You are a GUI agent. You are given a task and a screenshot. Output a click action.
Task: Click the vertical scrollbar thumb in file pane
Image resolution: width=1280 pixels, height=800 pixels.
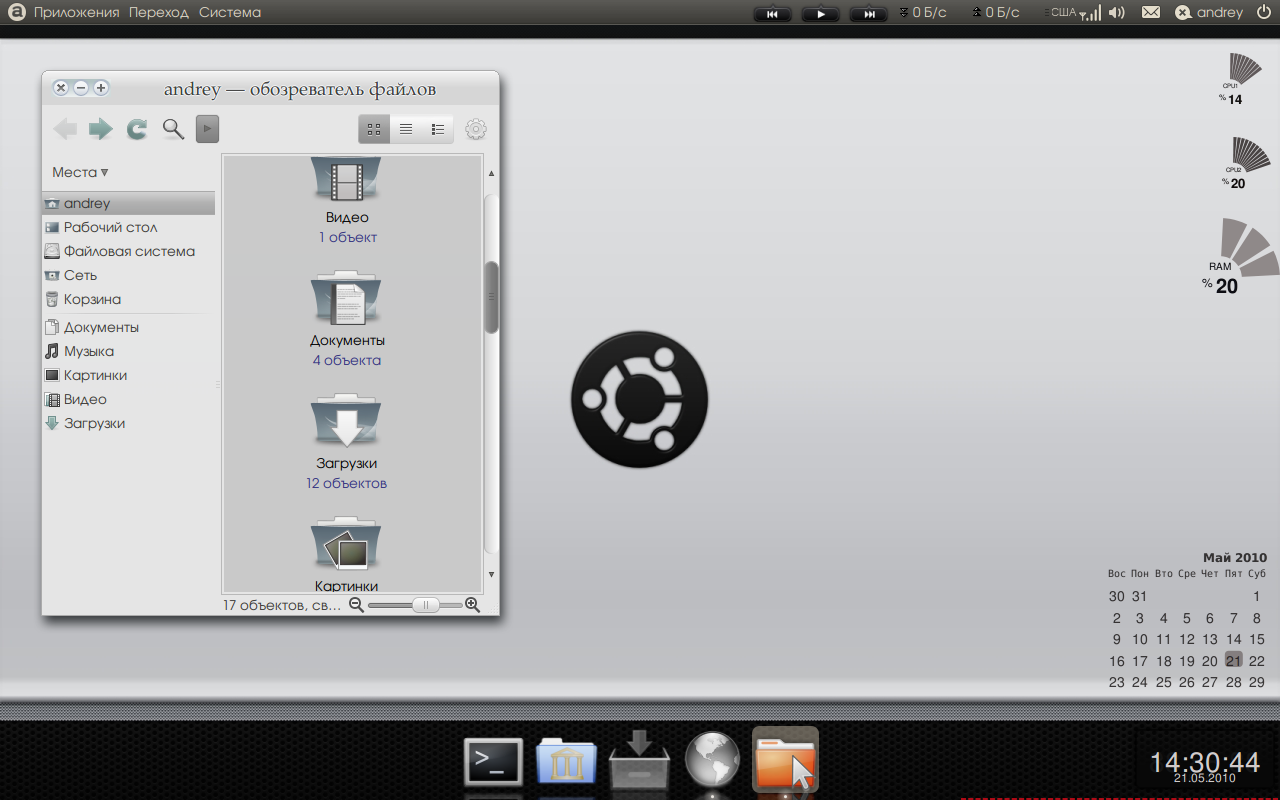click(x=491, y=297)
